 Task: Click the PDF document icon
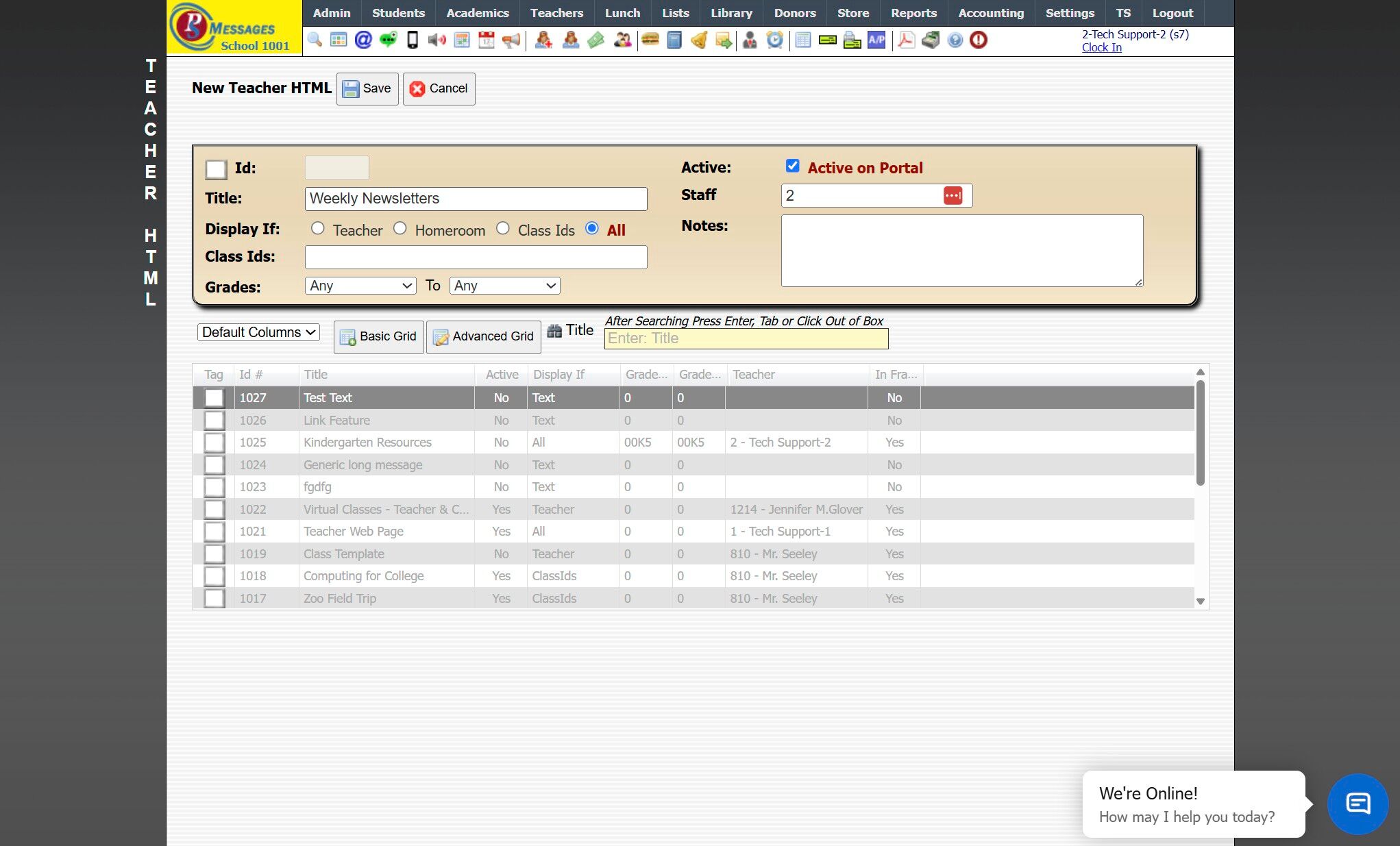pos(906,40)
